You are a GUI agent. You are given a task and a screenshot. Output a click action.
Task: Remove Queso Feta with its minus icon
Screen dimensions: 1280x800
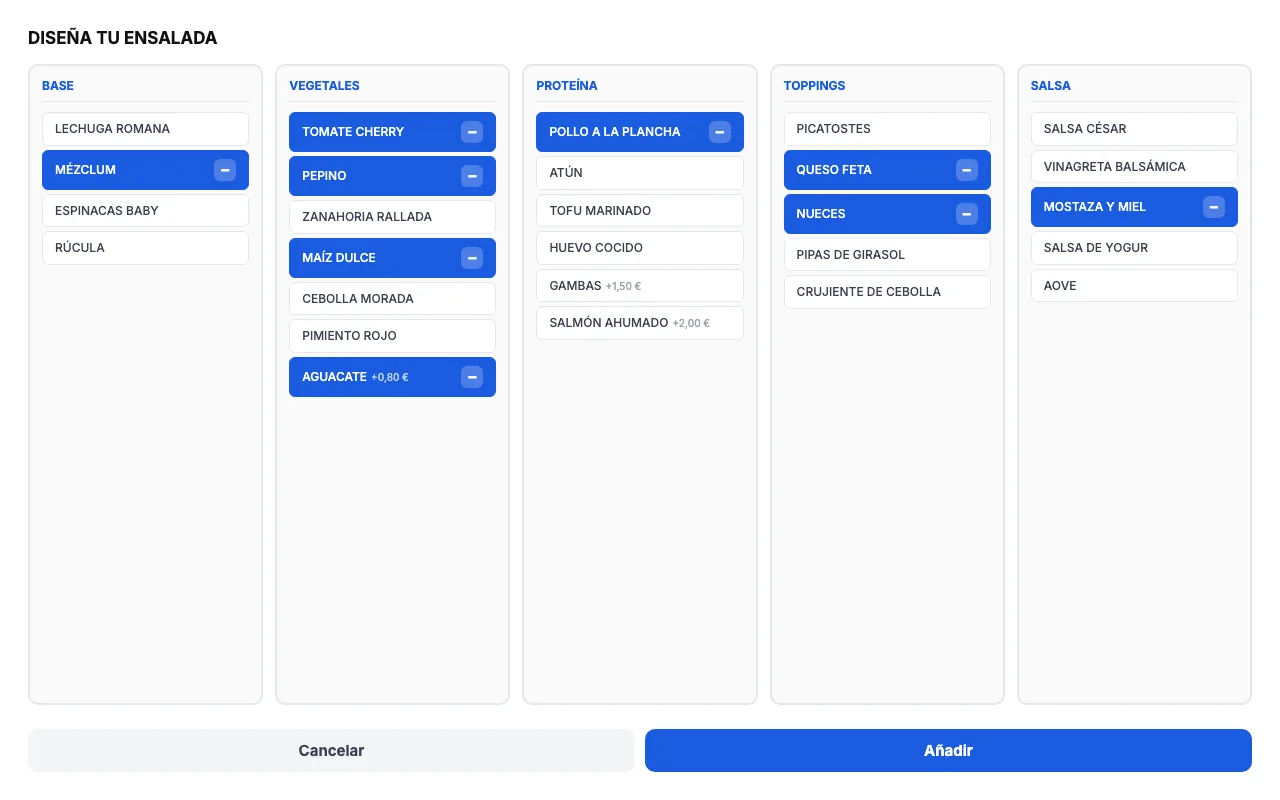click(967, 170)
